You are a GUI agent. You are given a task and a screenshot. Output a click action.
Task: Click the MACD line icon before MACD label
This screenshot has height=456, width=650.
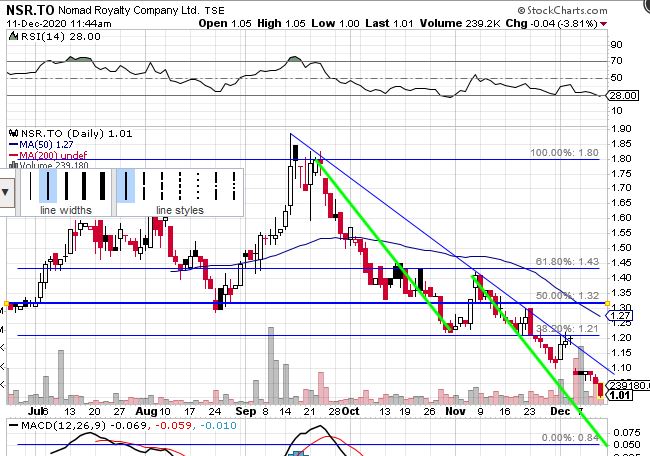click(x=14, y=426)
